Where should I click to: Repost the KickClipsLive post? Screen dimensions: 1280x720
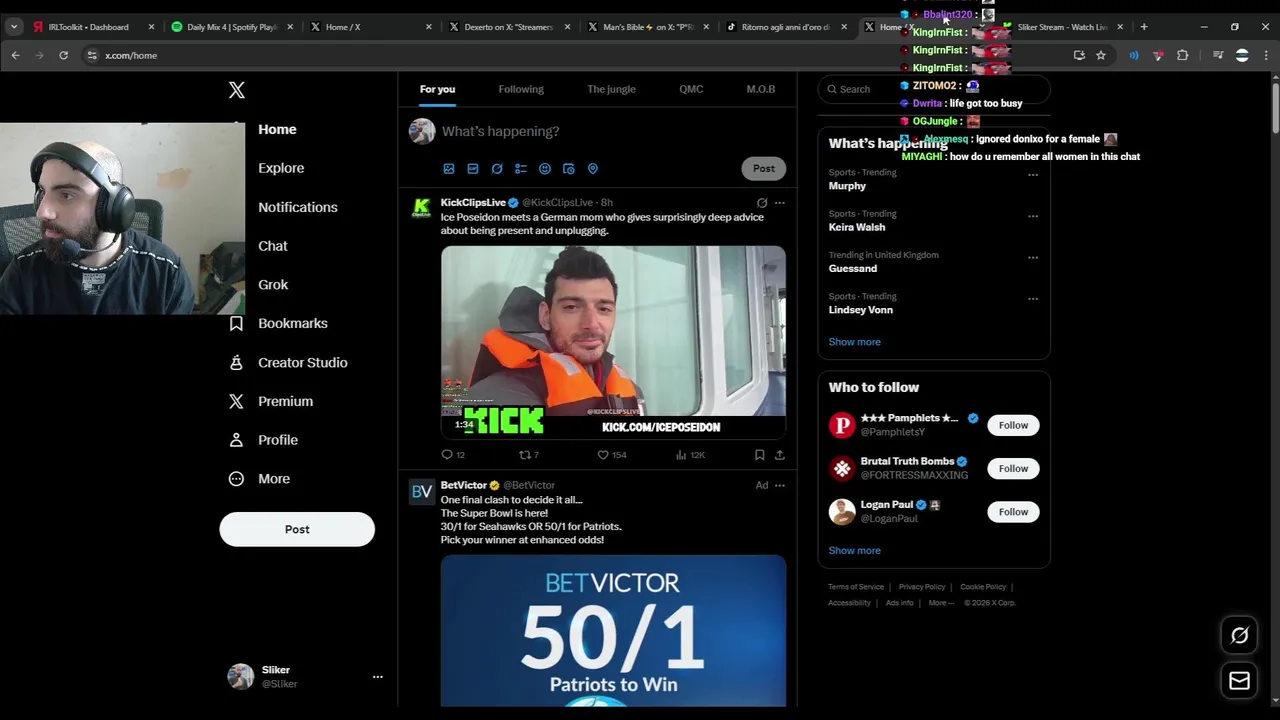(x=529, y=455)
